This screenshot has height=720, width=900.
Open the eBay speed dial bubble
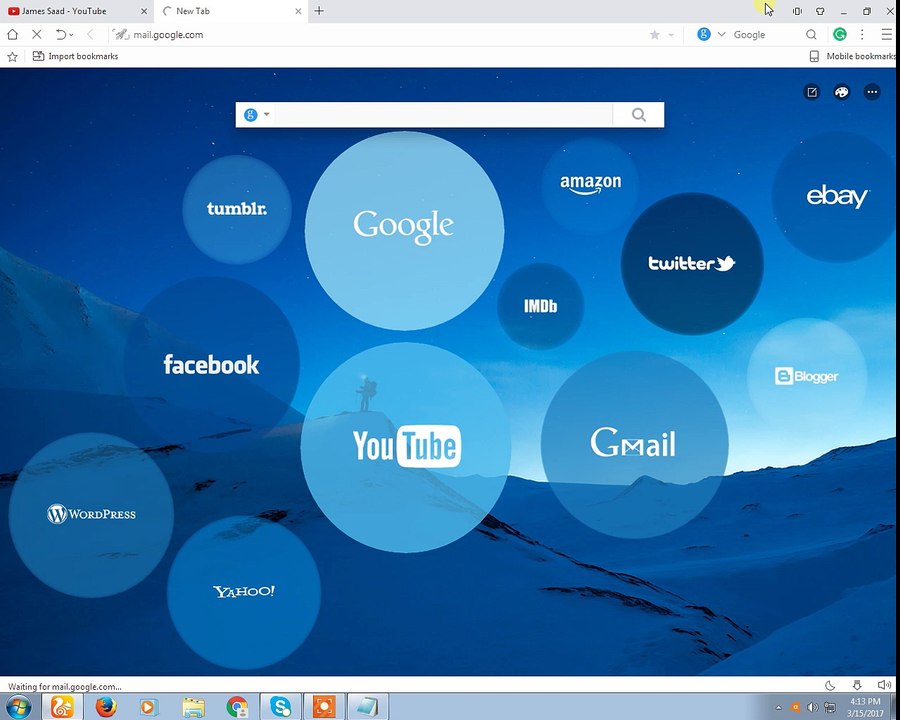pos(836,196)
